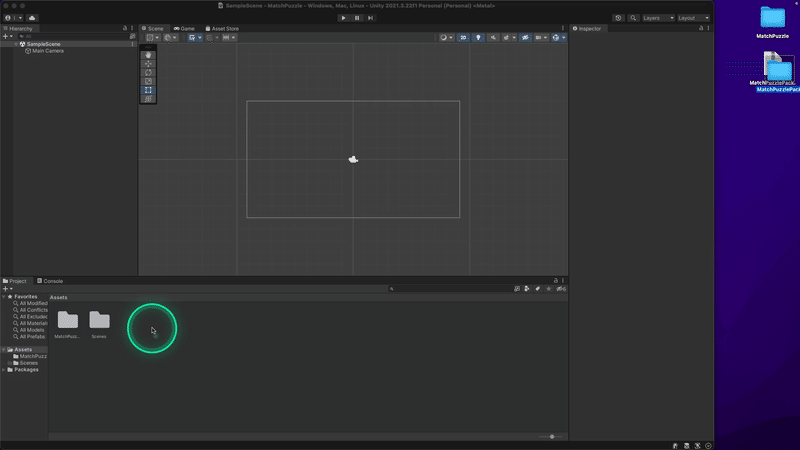800x450 pixels.
Task: Select the Rotate tool
Action: (148, 72)
